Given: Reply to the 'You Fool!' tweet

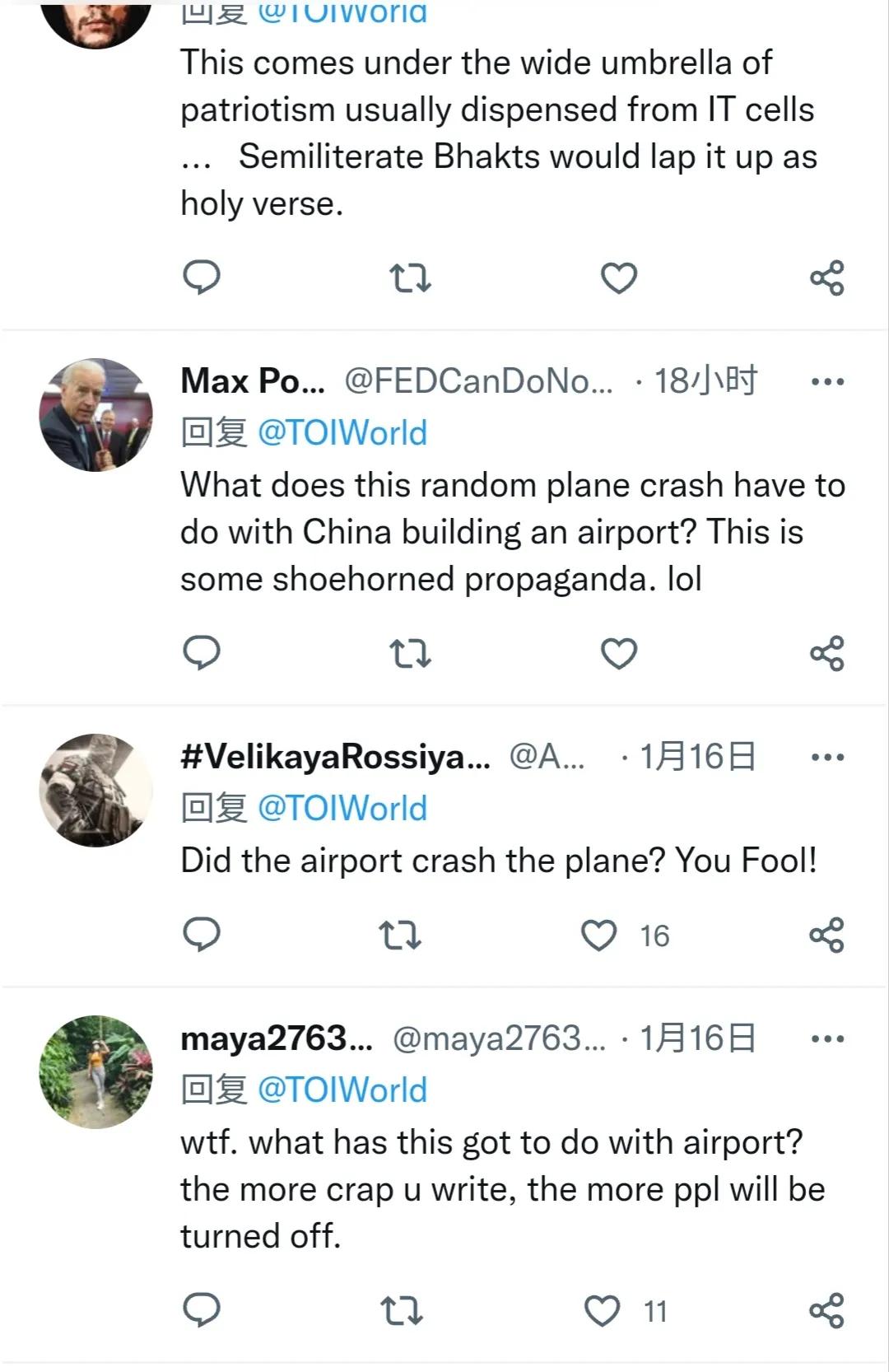Looking at the screenshot, I should pyautogui.click(x=201, y=935).
